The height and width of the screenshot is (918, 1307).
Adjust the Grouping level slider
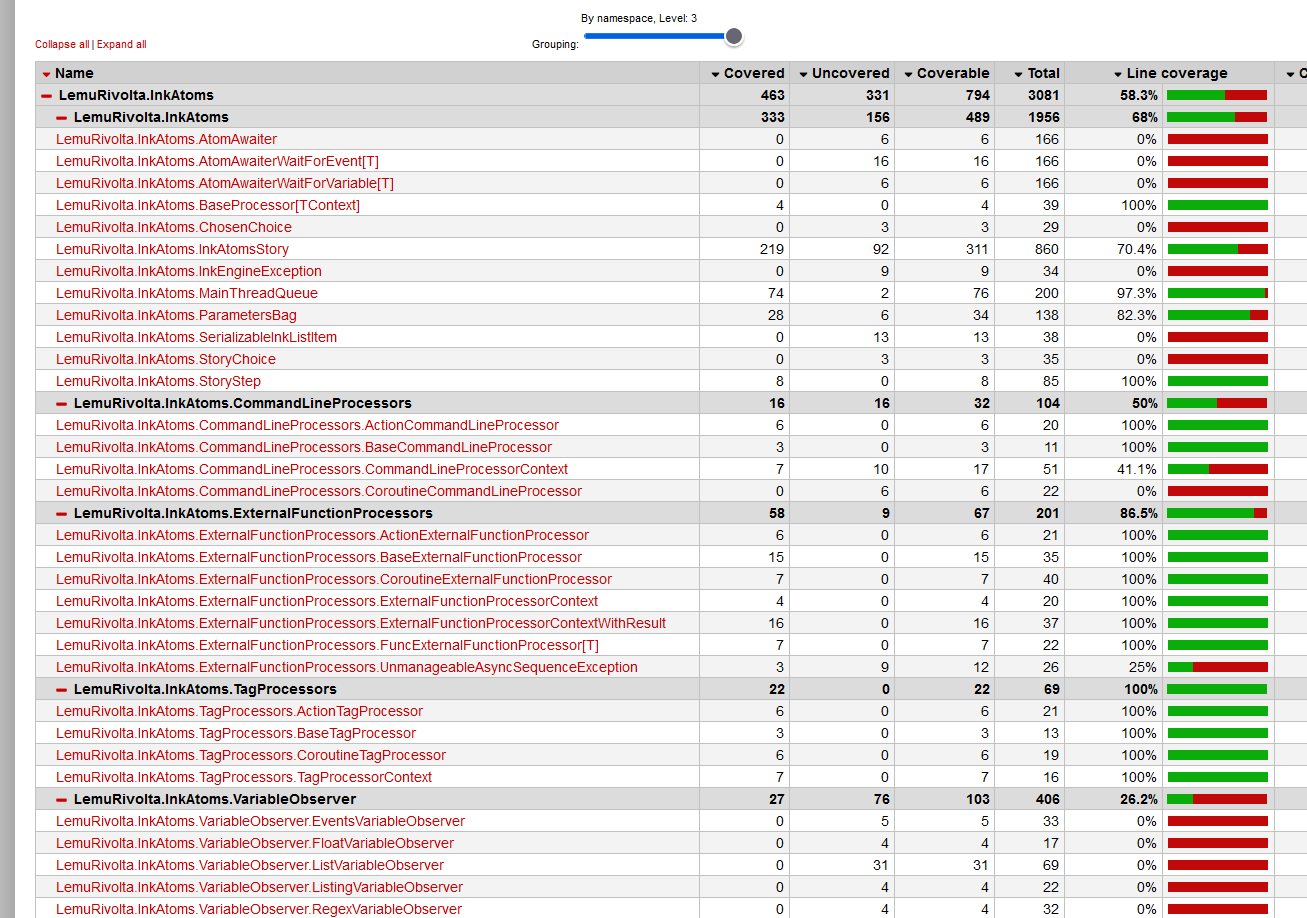pos(663,36)
